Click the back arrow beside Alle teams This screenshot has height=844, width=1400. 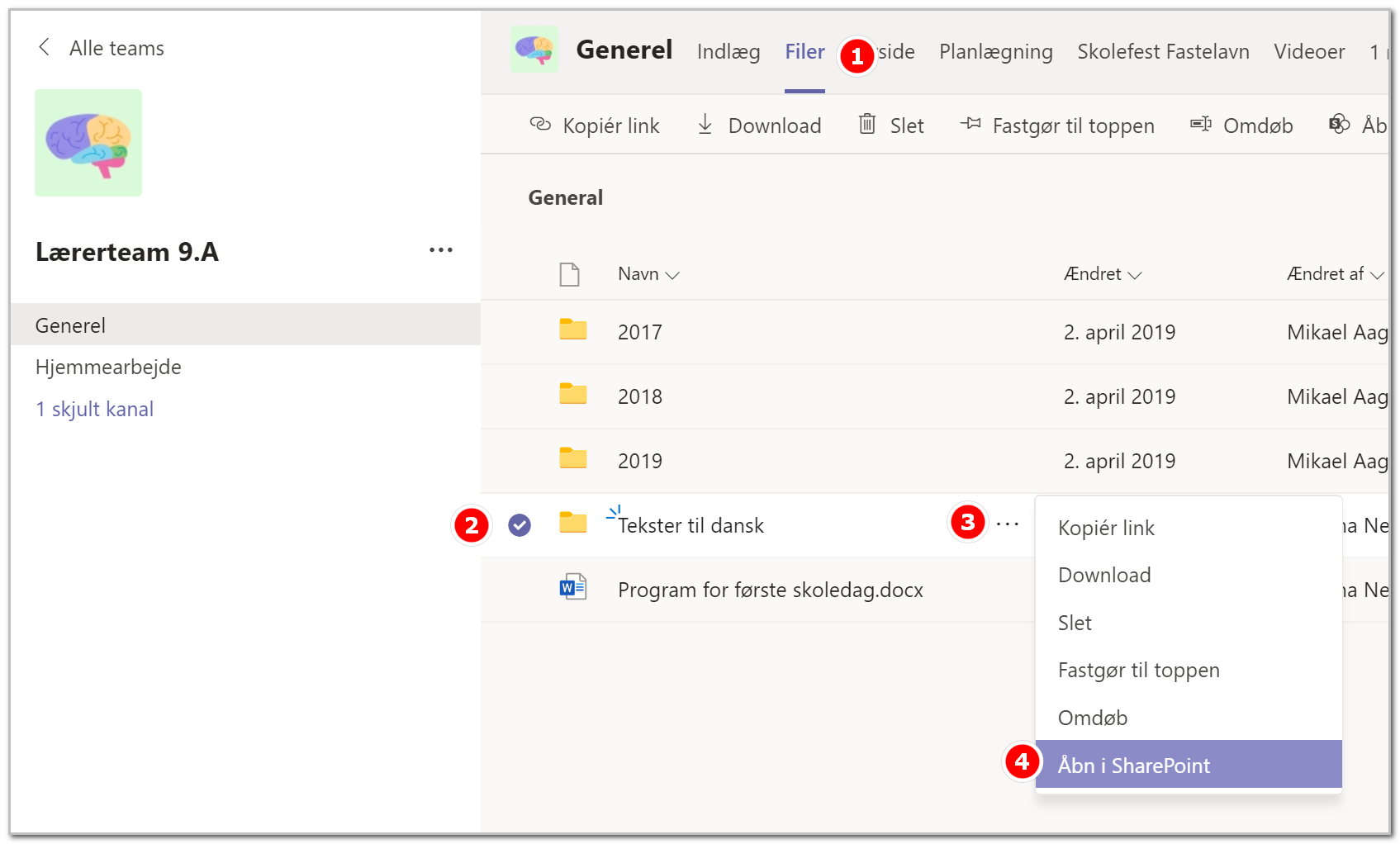(45, 47)
